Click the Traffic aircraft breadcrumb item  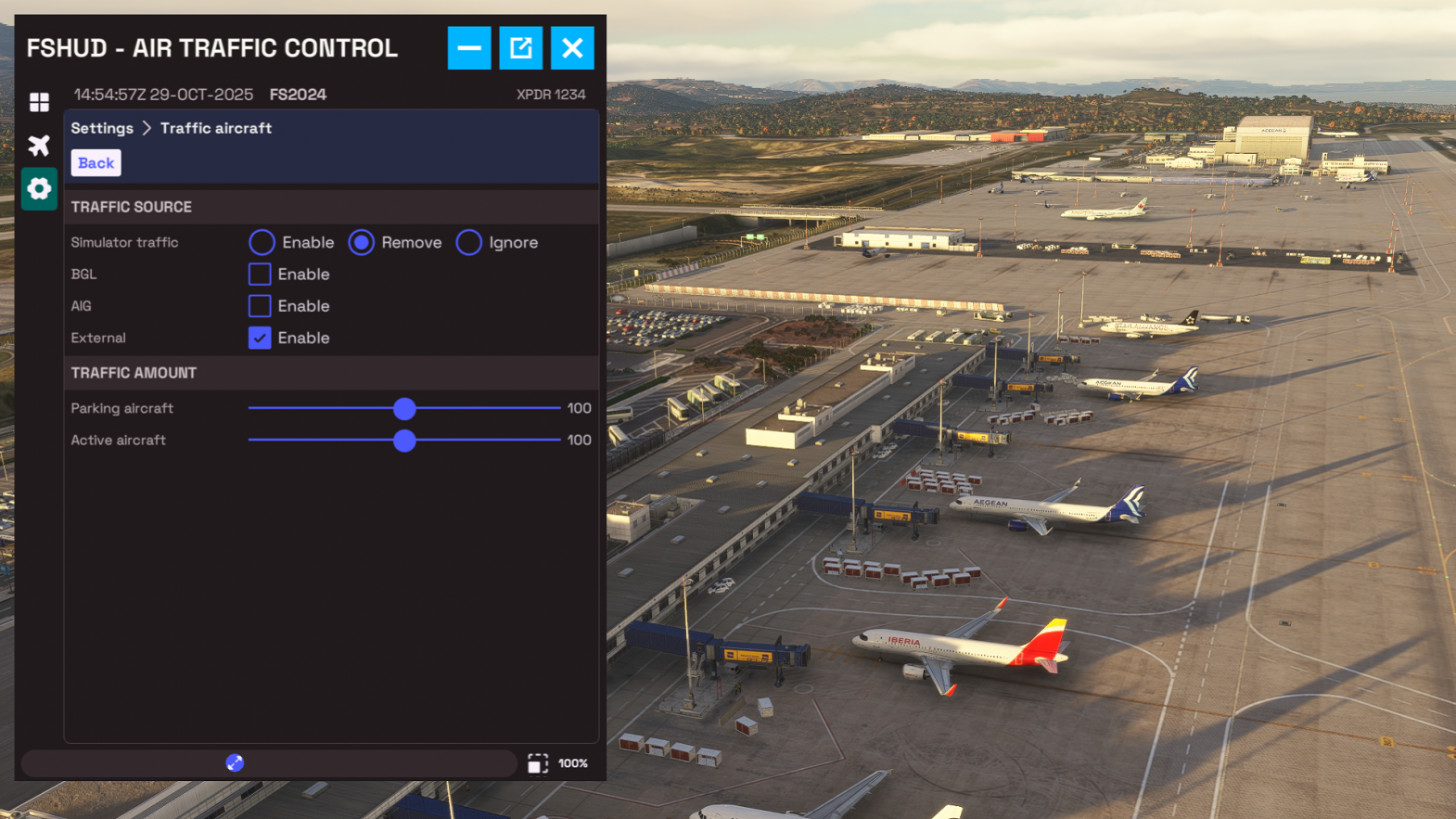[x=216, y=128]
